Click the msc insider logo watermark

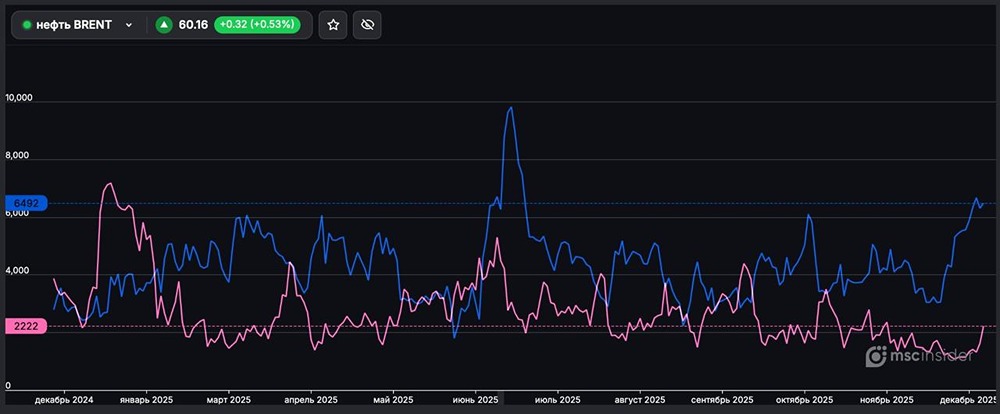pos(918,355)
